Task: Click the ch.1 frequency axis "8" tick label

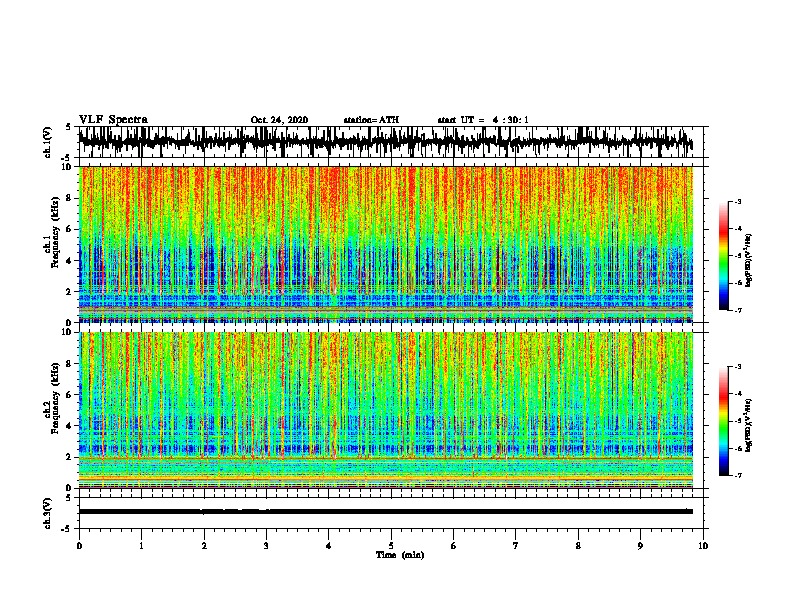Action: coord(70,198)
